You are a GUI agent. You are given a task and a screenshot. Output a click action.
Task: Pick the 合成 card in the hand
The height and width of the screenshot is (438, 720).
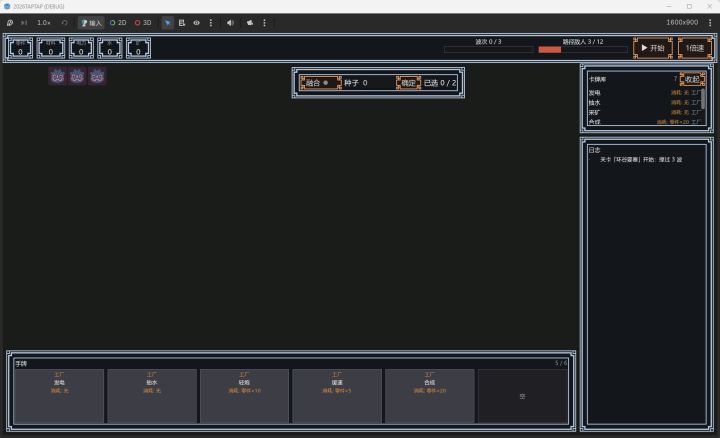tap(430, 396)
